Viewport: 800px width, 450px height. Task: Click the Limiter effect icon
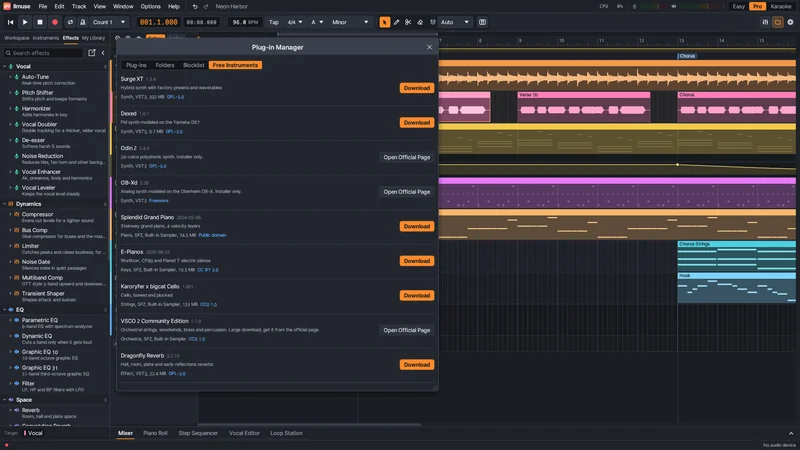point(16,246)
